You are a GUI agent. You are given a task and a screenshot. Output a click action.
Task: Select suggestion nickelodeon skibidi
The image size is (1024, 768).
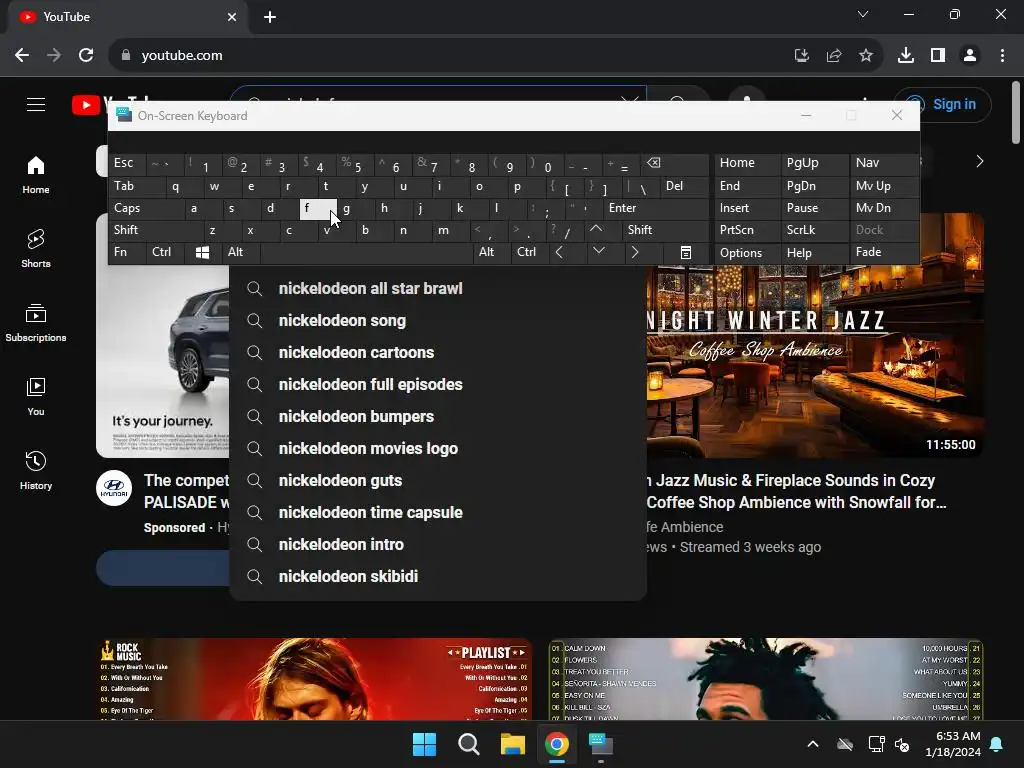438,577
